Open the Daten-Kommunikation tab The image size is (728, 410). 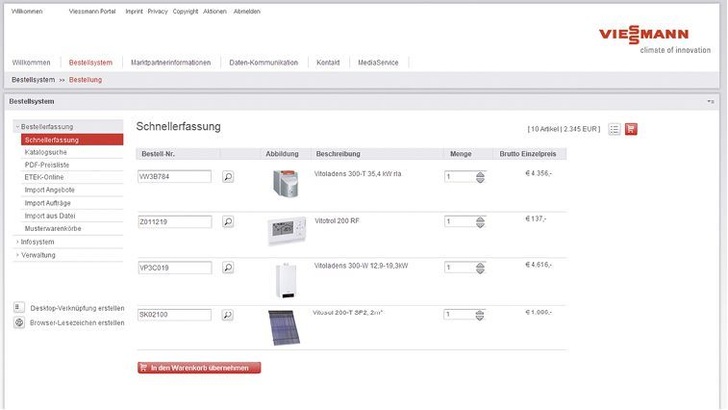tap(263, 62)
